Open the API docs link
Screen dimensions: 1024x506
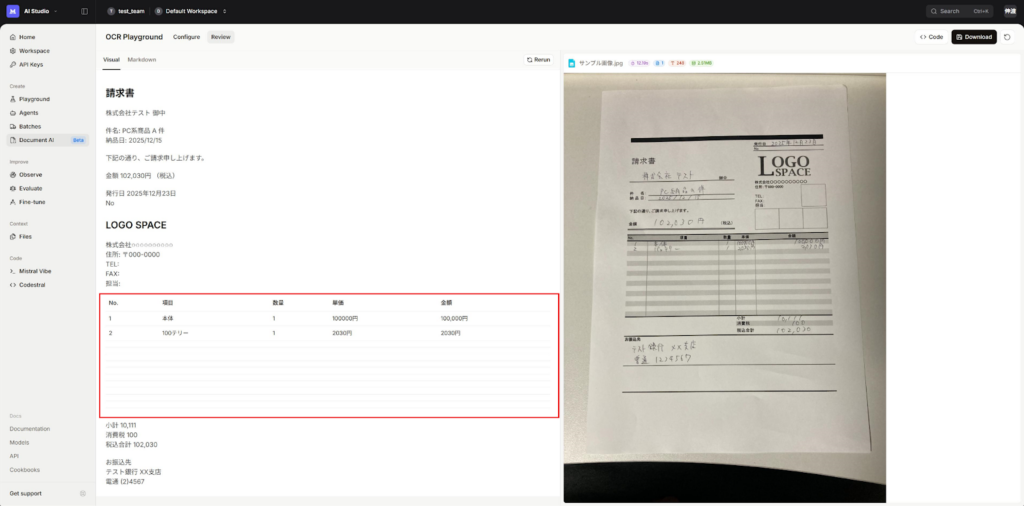click(14, 456)
